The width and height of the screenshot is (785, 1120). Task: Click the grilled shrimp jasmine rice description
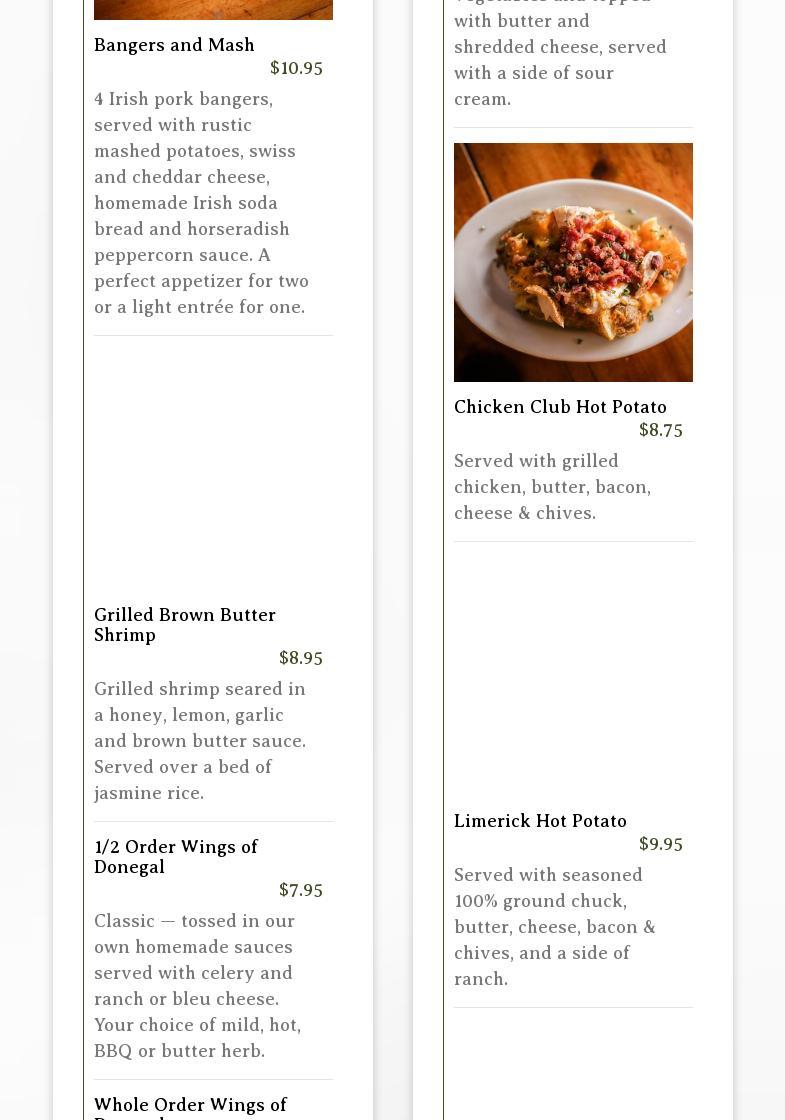pos(200,741)
